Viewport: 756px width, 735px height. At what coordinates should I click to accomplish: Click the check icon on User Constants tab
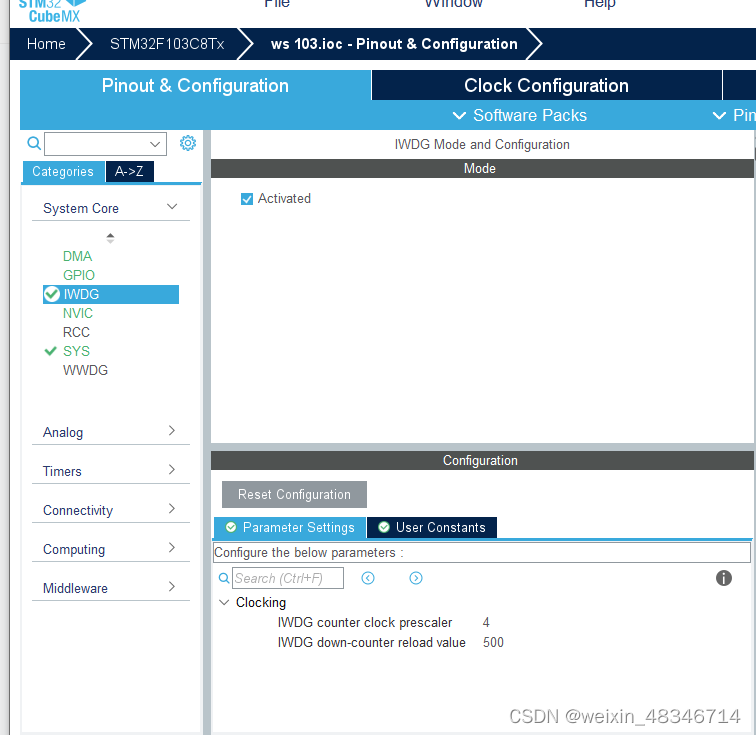[384, 527]
